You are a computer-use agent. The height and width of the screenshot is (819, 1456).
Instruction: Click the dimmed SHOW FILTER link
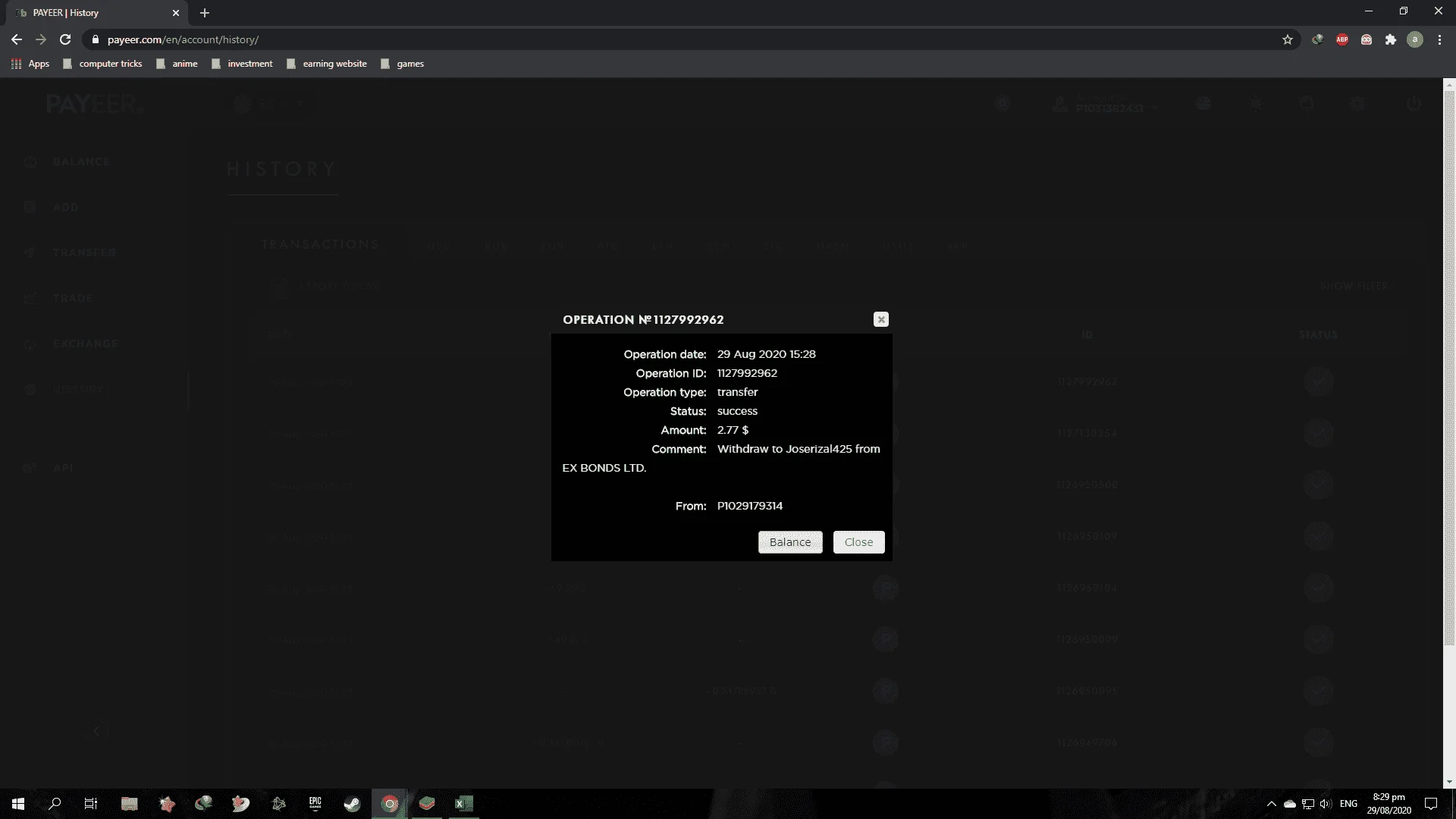pos(1354,286)
